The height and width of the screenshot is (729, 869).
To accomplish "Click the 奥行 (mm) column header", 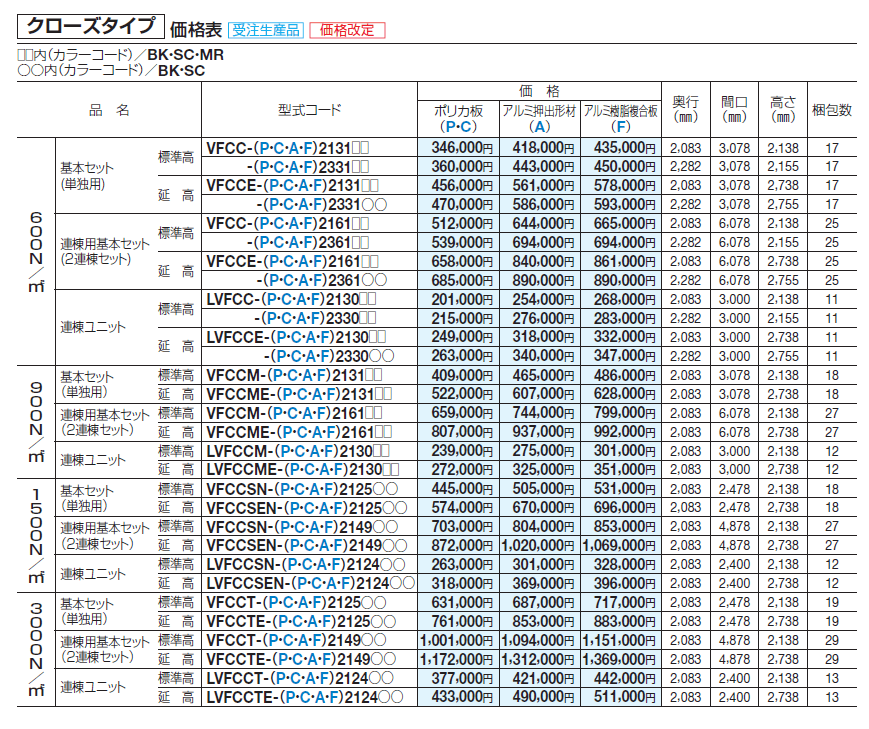I will 685,110.
